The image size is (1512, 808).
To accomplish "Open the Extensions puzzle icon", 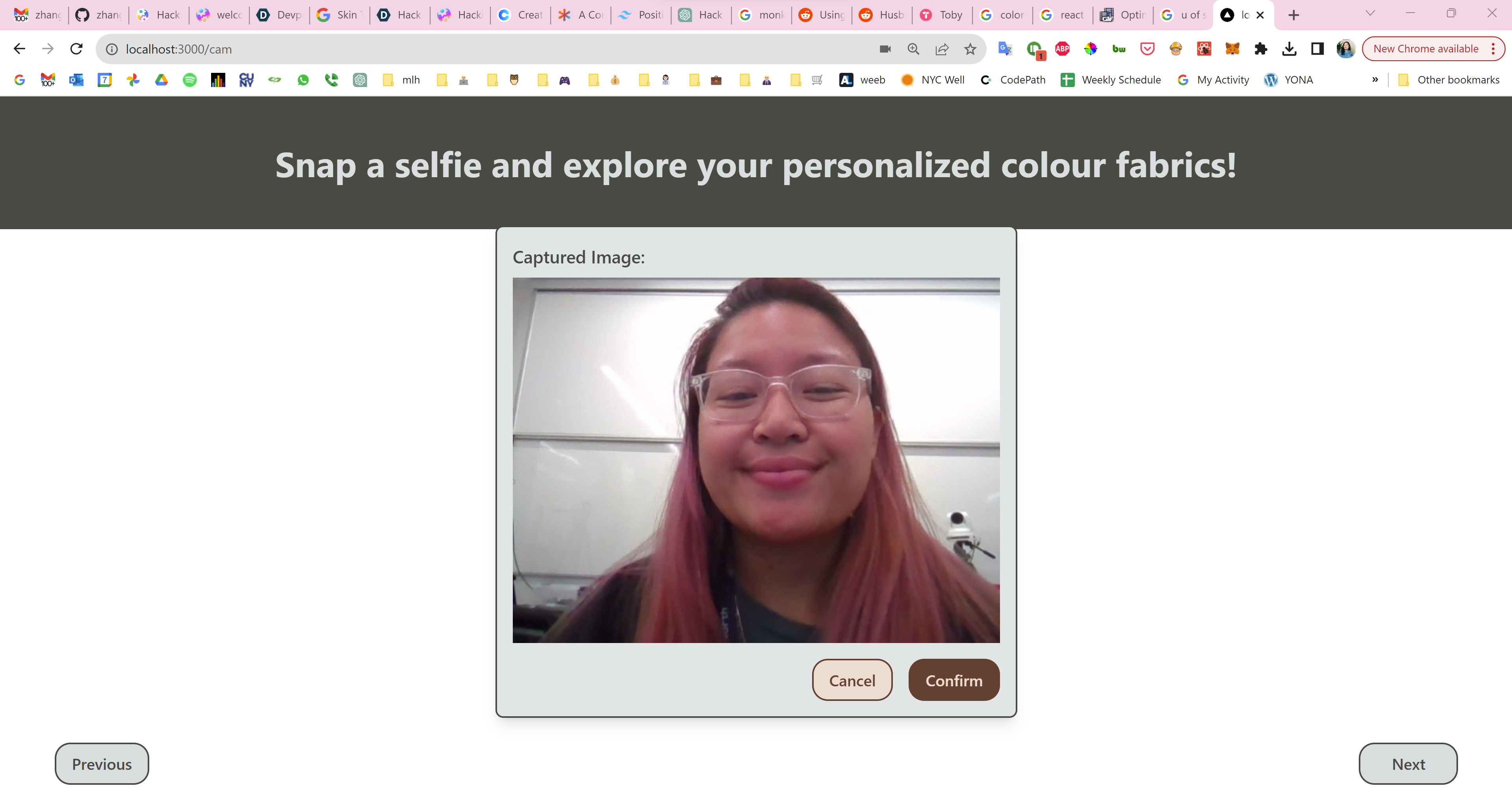I will point(1260,49).
